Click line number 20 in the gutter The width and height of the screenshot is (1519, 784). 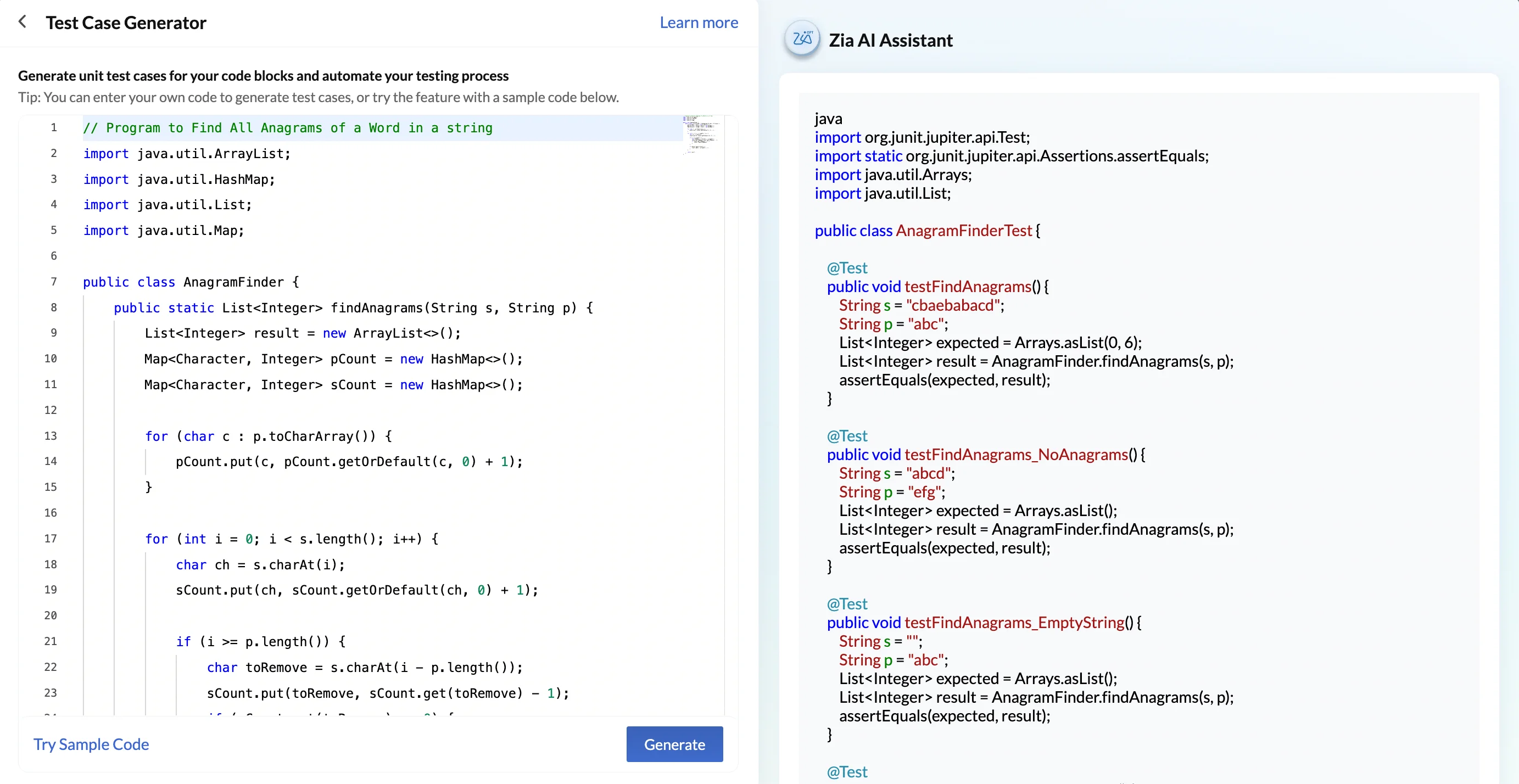pos(51,615)
